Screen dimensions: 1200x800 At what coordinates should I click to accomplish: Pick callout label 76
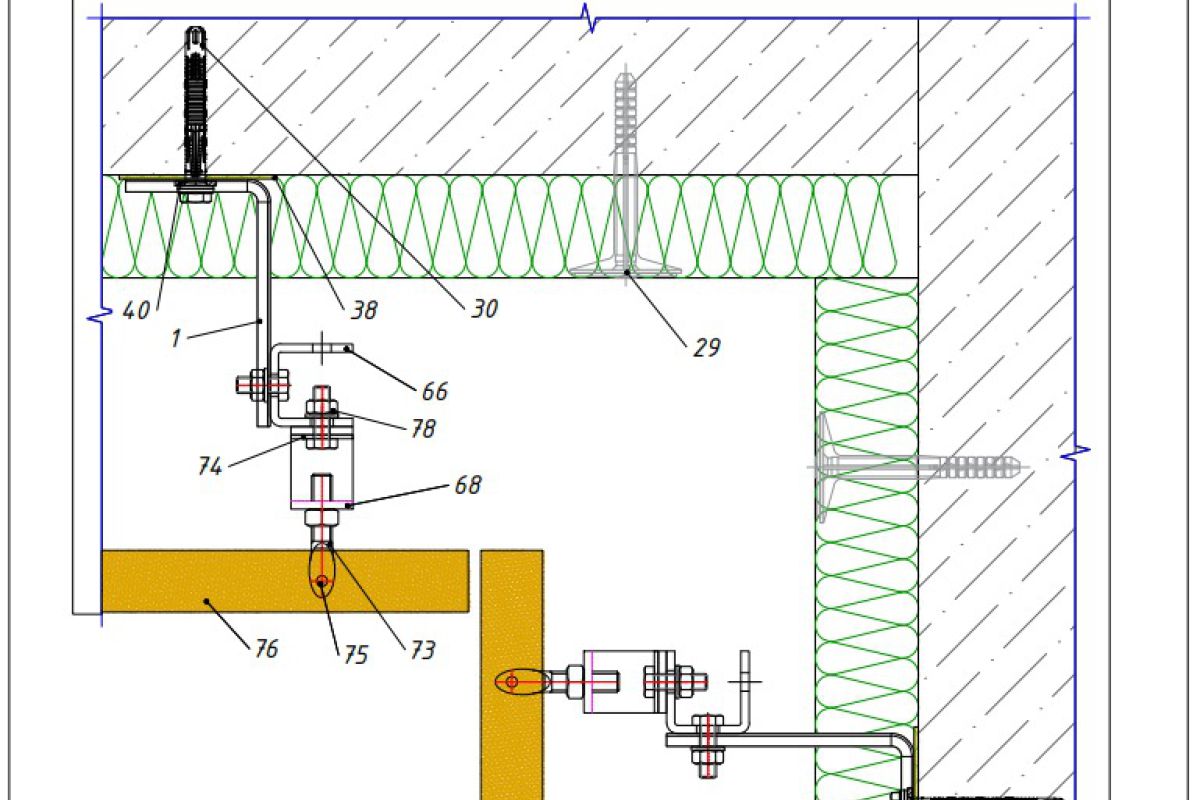coord(265,649)
